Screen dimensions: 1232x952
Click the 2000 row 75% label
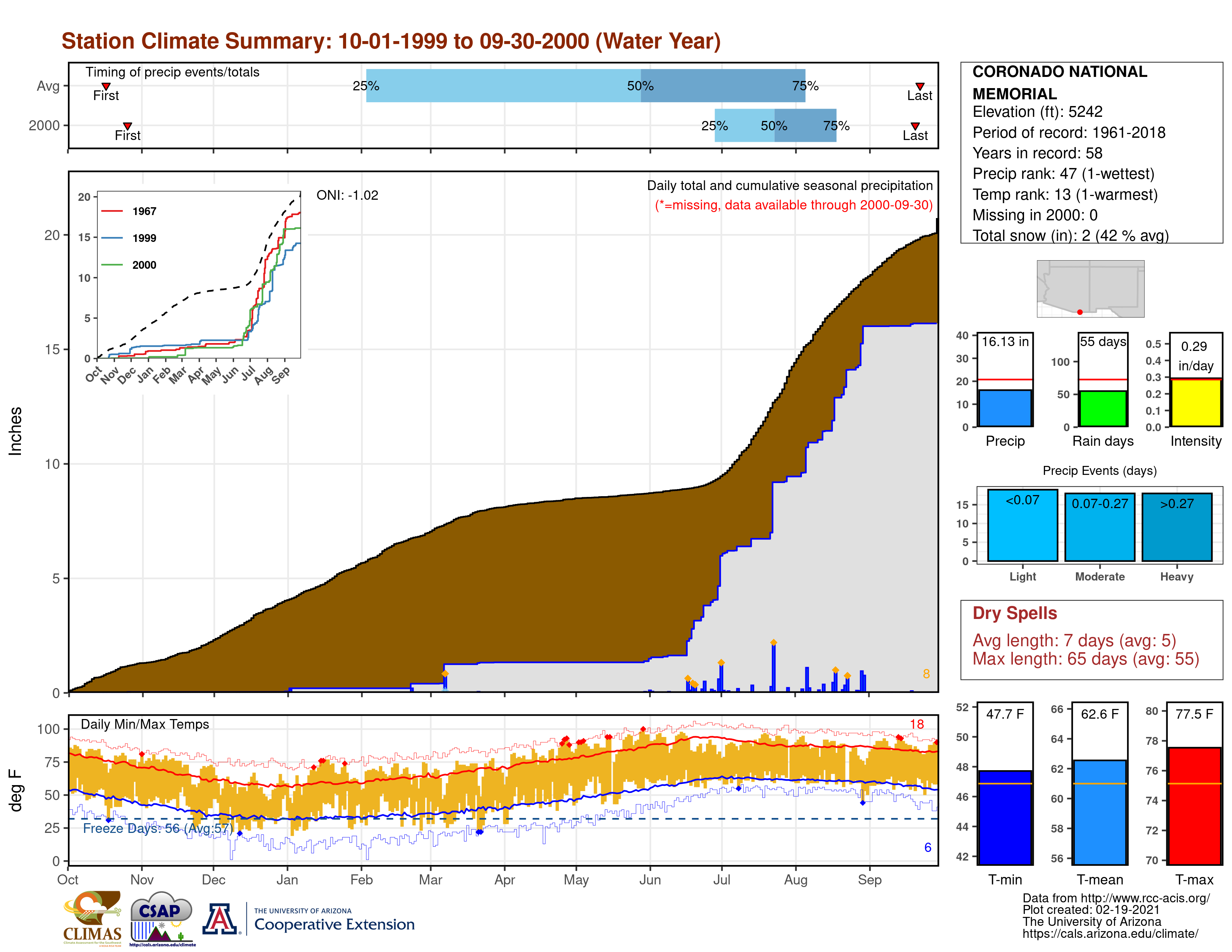836,126
